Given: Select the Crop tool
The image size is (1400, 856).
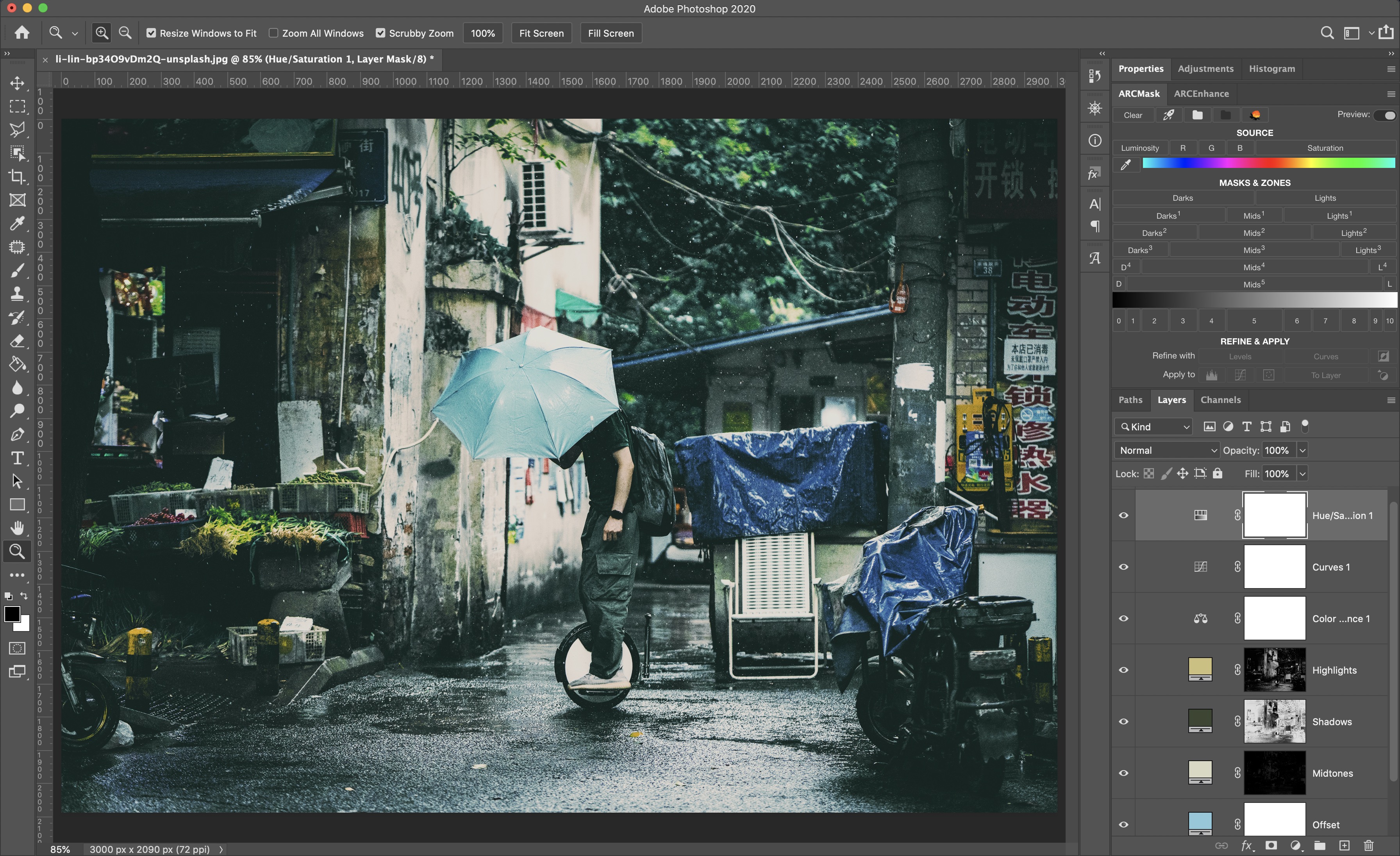Looking at the screenshot, I should (x=17, y=177).
